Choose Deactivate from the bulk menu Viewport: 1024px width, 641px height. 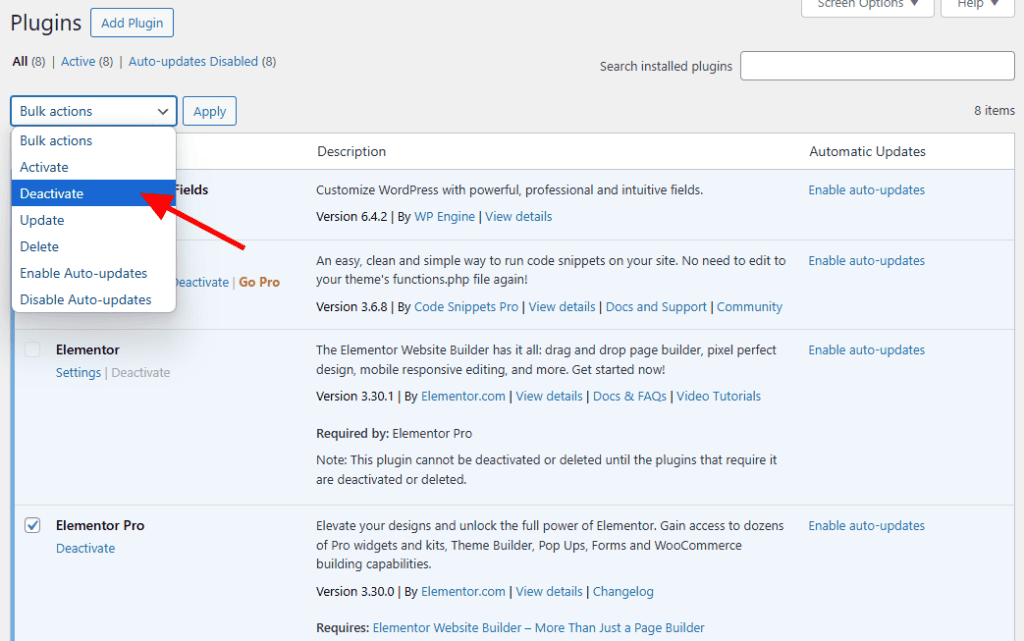(x=93, y=193)
